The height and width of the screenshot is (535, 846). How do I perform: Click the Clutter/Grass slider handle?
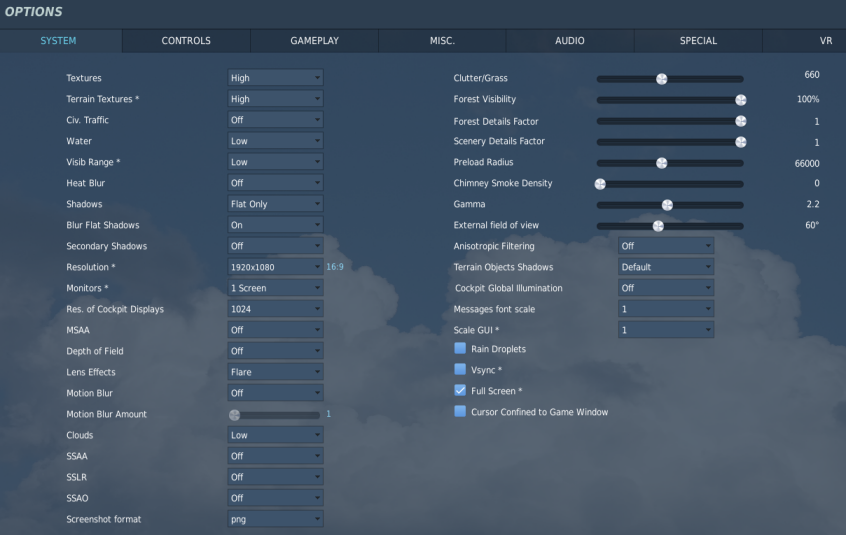click(x=661, y=79)
